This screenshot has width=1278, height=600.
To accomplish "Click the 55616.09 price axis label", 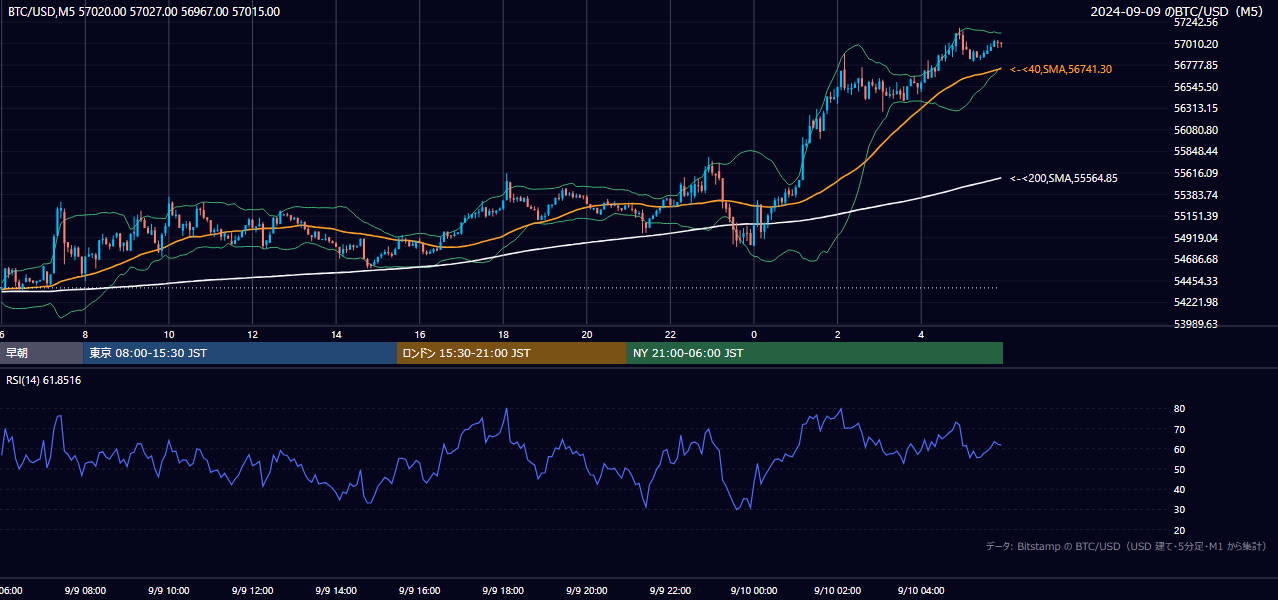I will point(1196,173).
